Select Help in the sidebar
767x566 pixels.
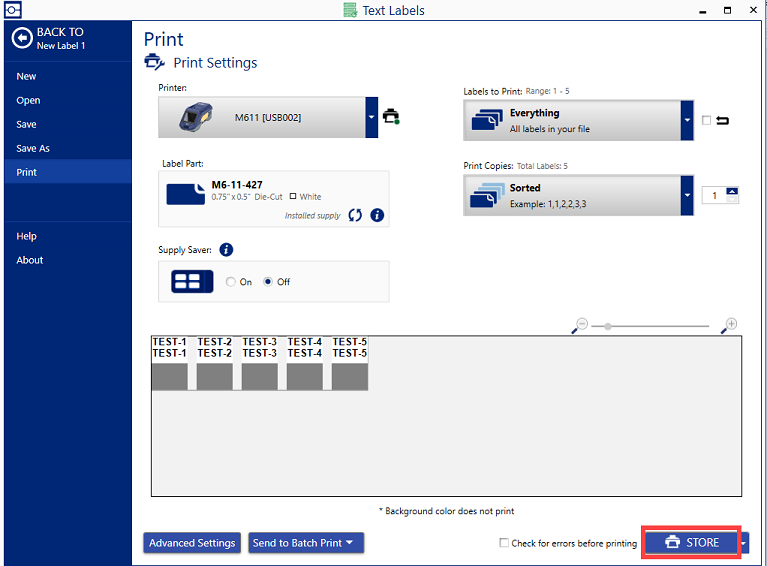[27, 236]
